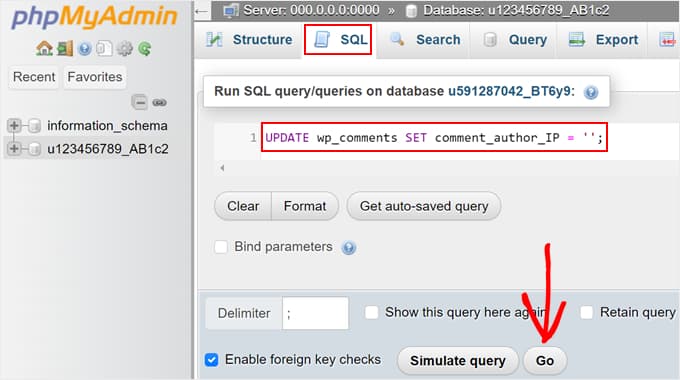Open the SQL documentation page icon
The width and height of the screenshot is (680, 380).
point(104,48)
